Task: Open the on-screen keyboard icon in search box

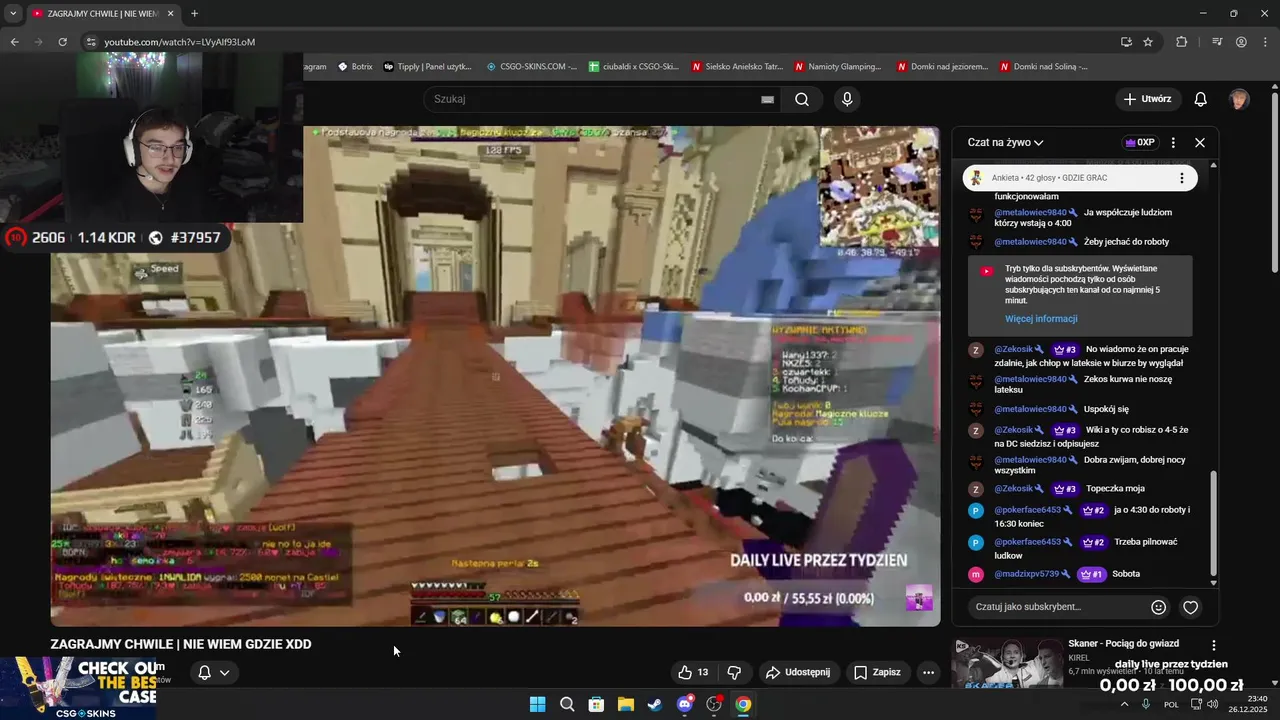Action: point(767,100)
